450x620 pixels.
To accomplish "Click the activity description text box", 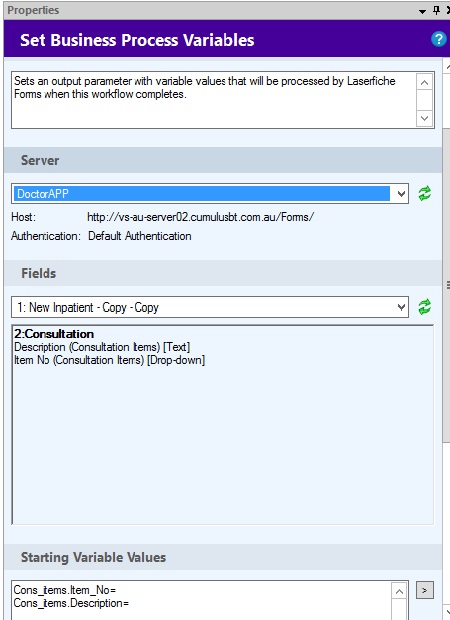I will click(x=214, y=100).
